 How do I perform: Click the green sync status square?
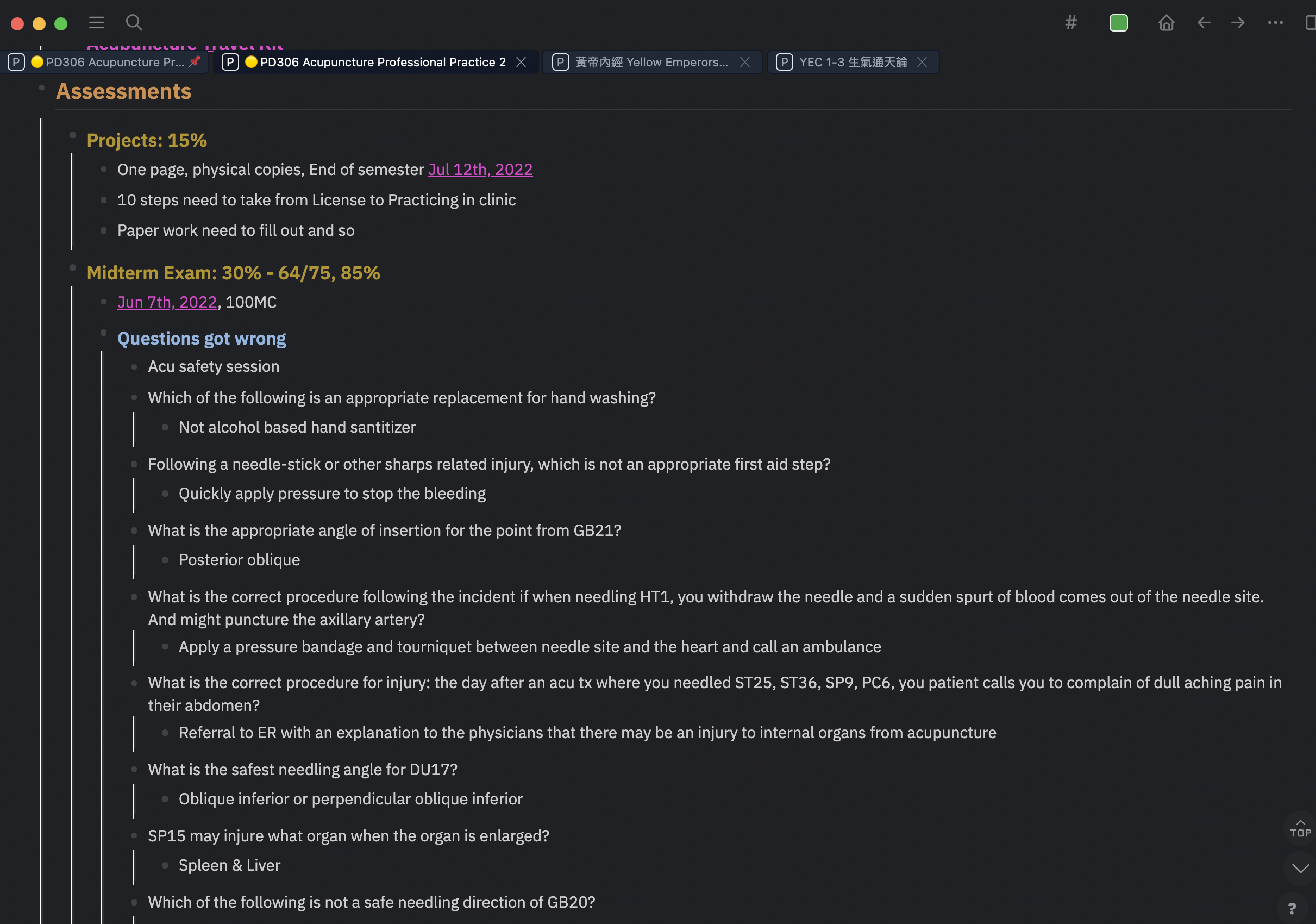[1118, 22]
